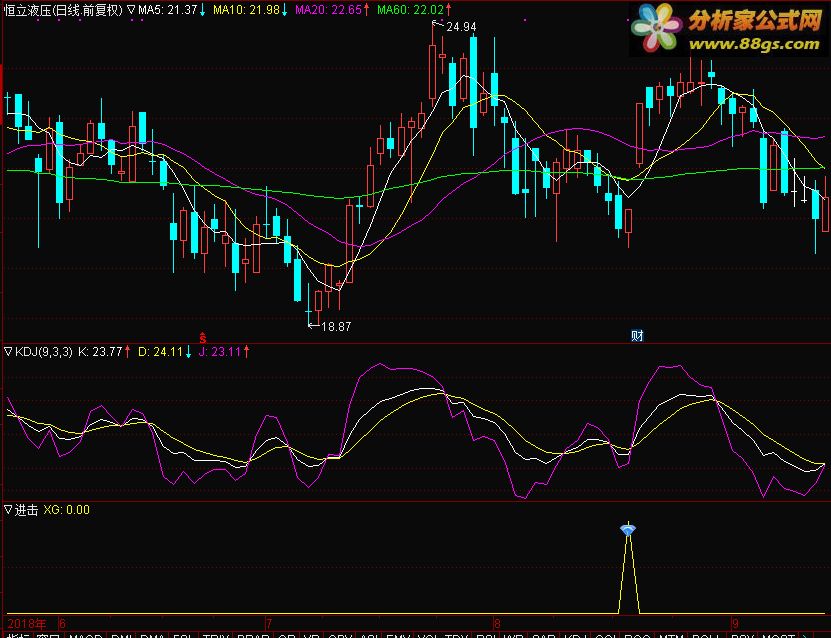Click the K: 23.77 value
The image size is (831, 638).
100,352
